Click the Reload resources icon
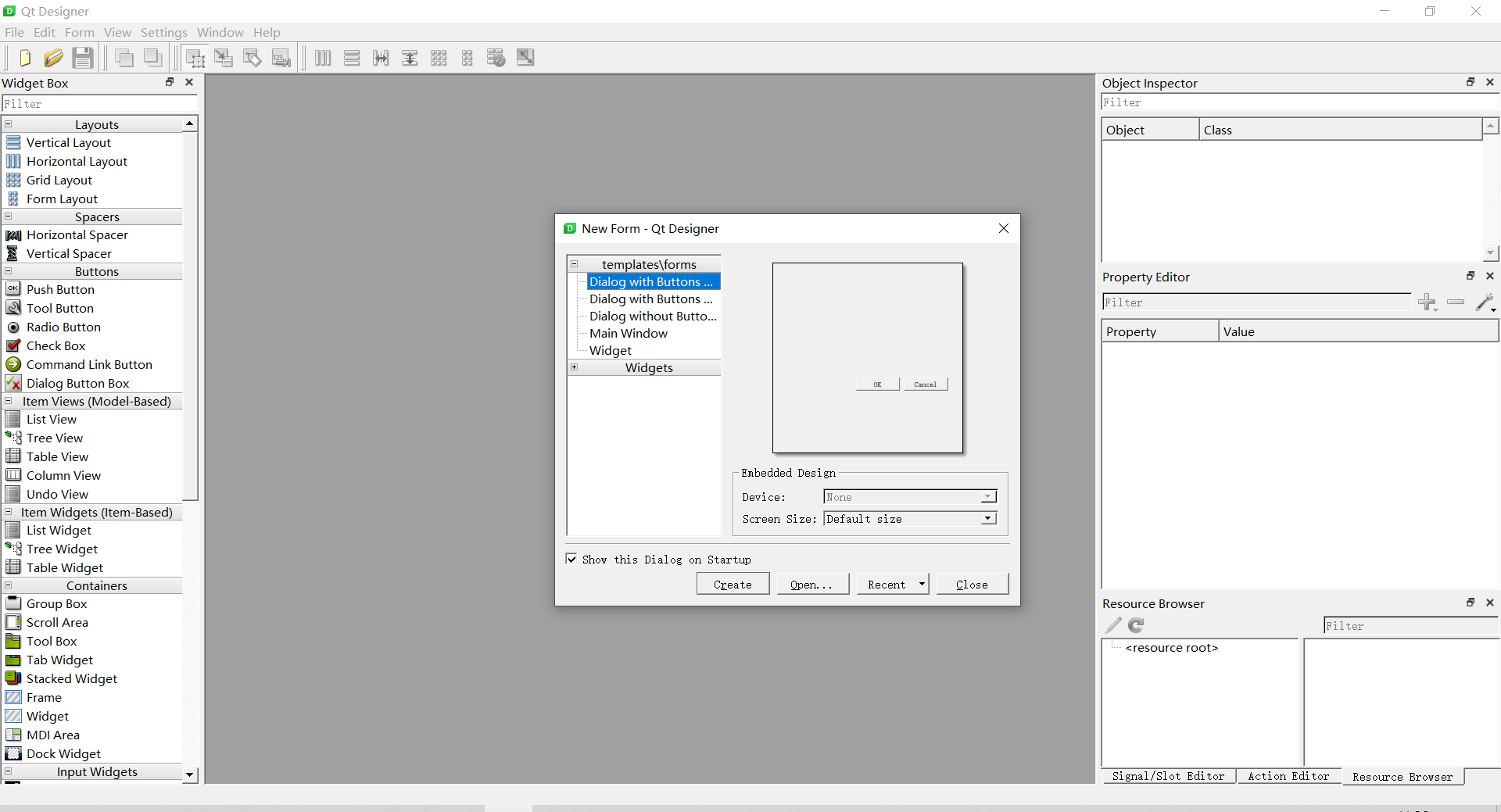This screenshot has width=1501, height=812. (1136, 625)
